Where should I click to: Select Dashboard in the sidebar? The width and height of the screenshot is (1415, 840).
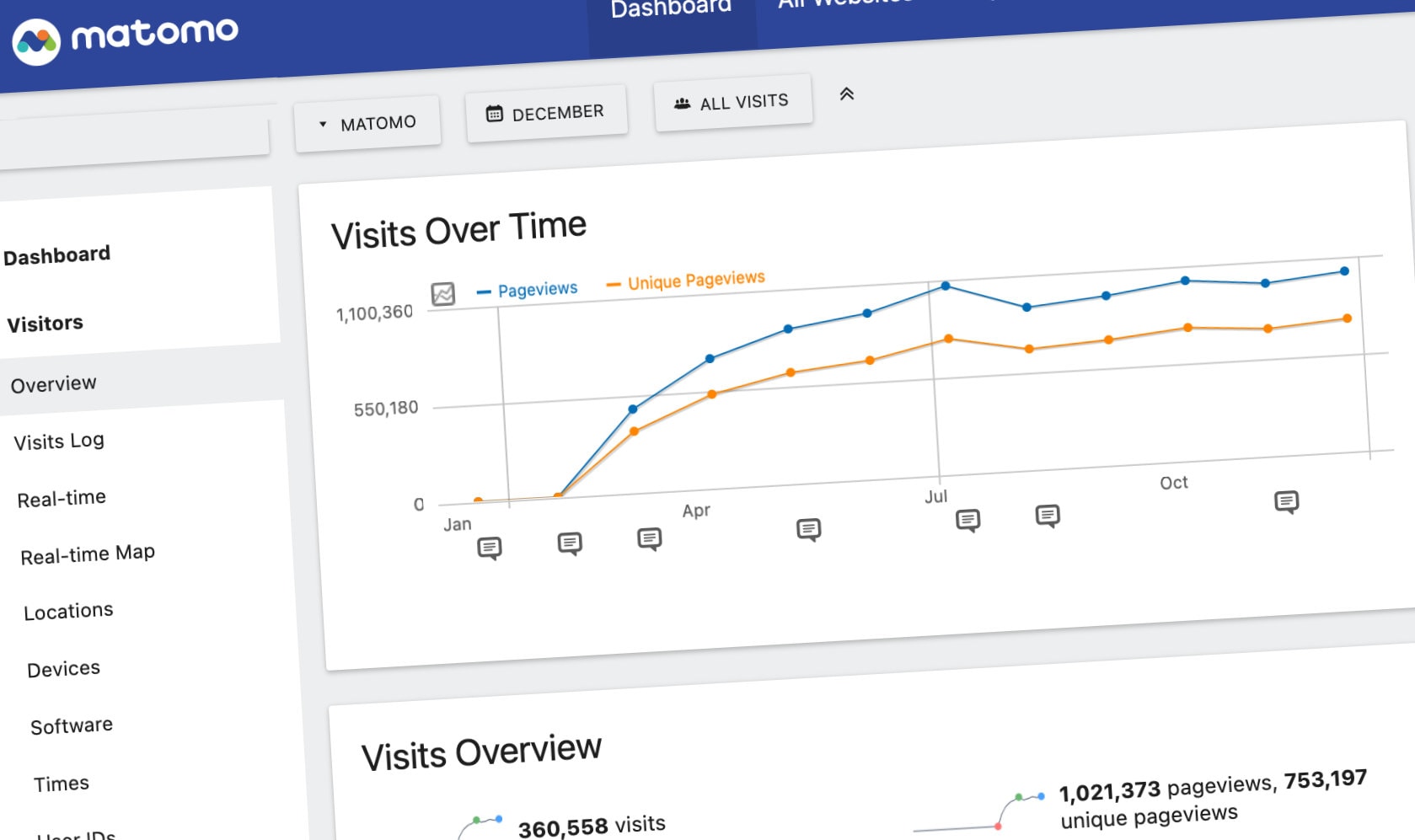click(56, 255)
